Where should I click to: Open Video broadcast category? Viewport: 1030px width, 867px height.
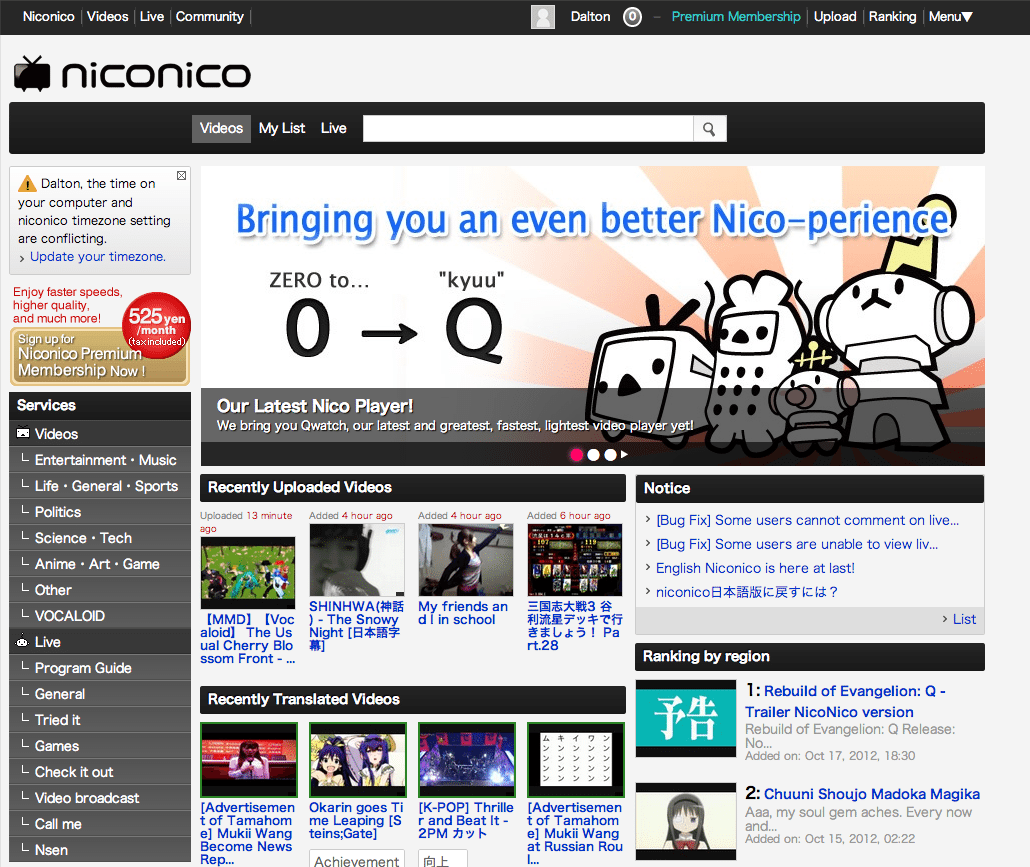tap(100, 798)
